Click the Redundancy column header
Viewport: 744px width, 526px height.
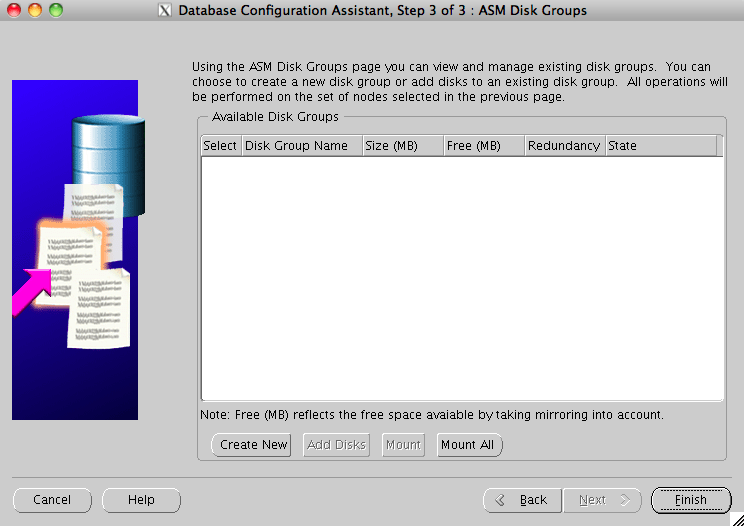click(564, 146)
